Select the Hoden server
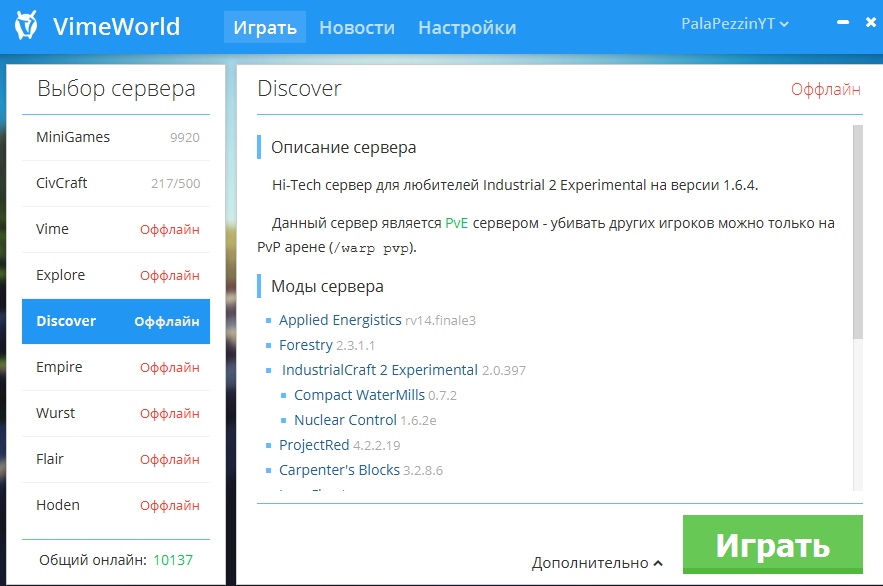 click(116, 506)
